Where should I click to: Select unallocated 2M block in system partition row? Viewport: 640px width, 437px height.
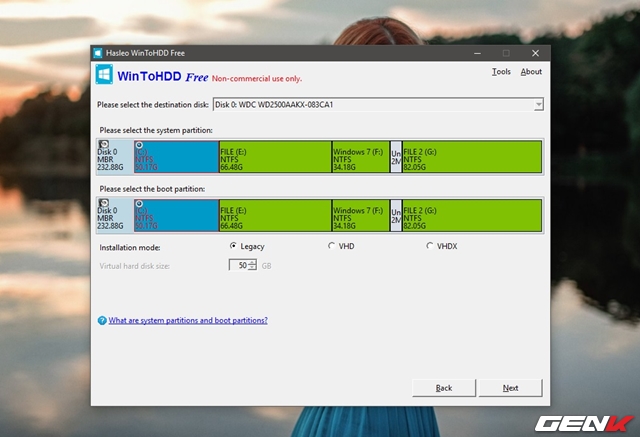[x=396, y=157]
